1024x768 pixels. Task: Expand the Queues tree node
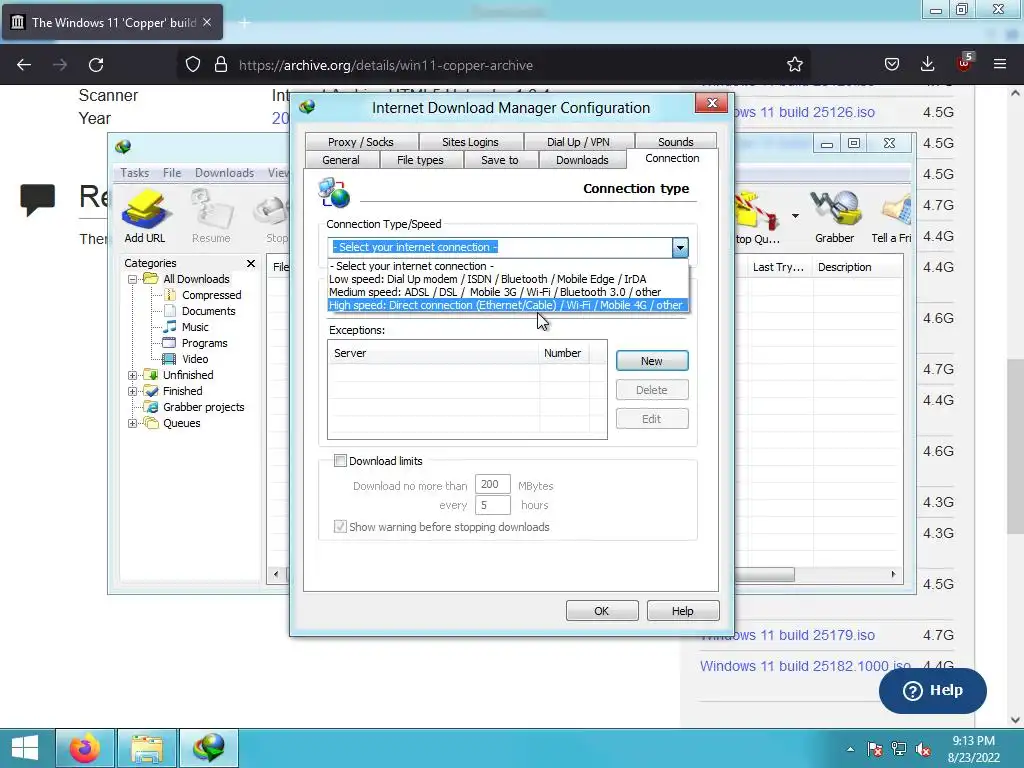[133, 423]
